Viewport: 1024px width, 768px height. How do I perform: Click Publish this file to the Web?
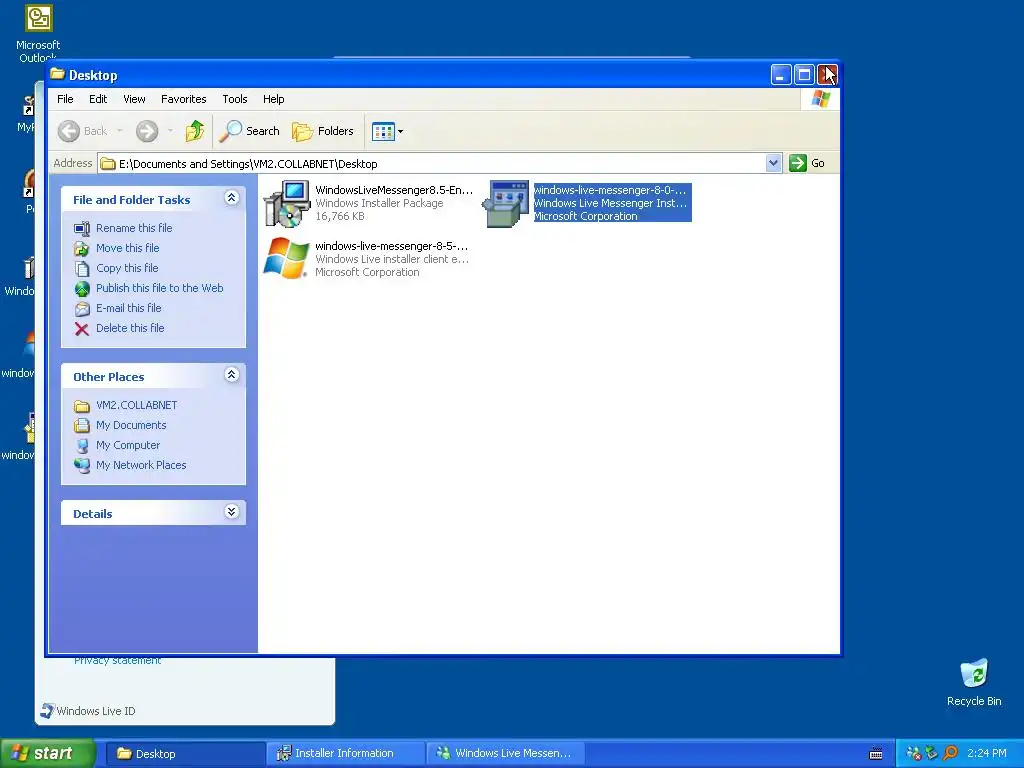[x=159, y=288]
